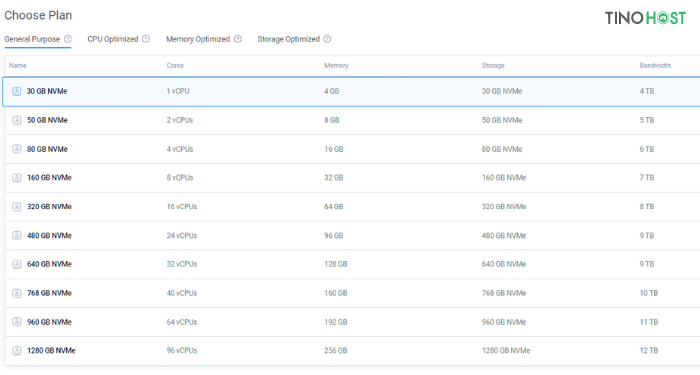Click the 12 TB bandwidth cell
Viewport: 700px width, 375px height.
click(x=649, y=351)
